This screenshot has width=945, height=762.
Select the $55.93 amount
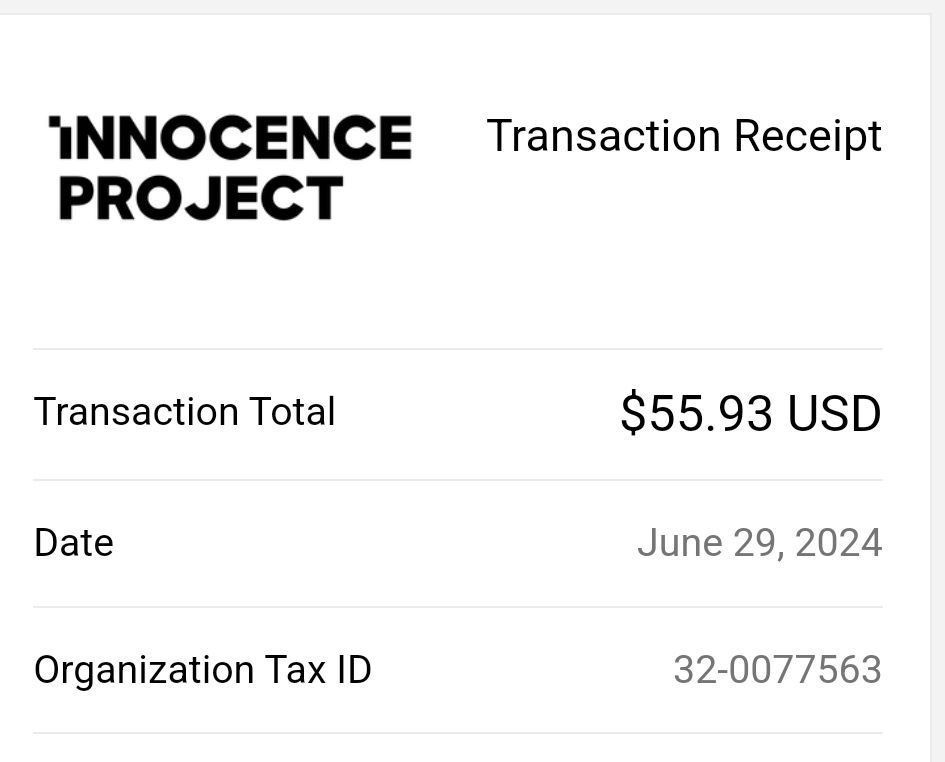point(696,414)
